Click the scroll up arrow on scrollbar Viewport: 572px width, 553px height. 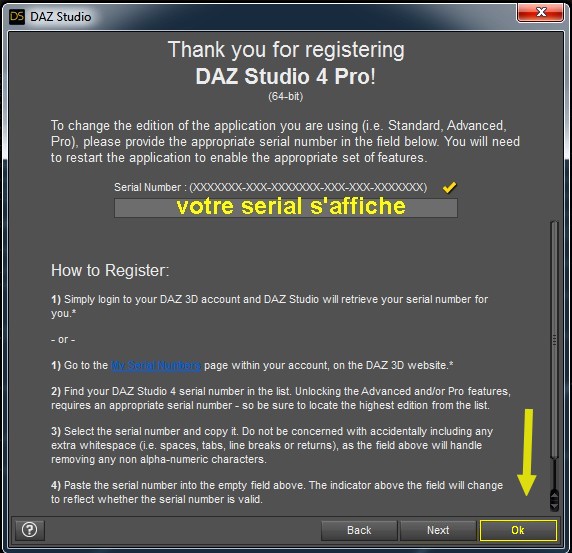point(554,496)
